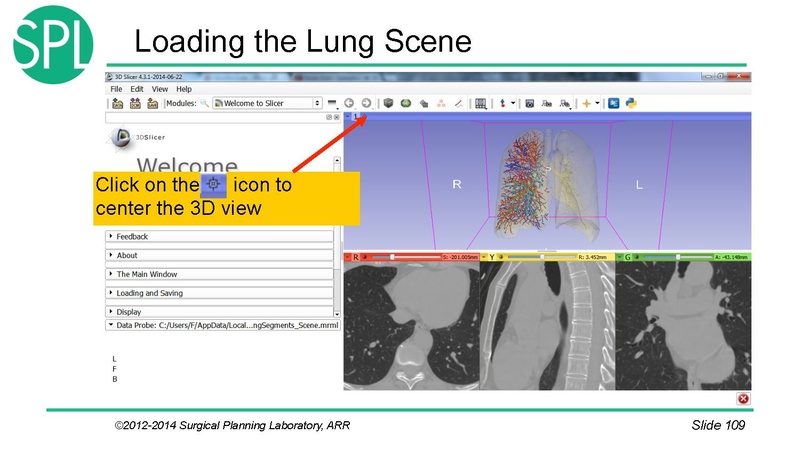Click the center 3D view icon
Screen dimensions: 800x450
pyautogui.click(x=364, y=117)
